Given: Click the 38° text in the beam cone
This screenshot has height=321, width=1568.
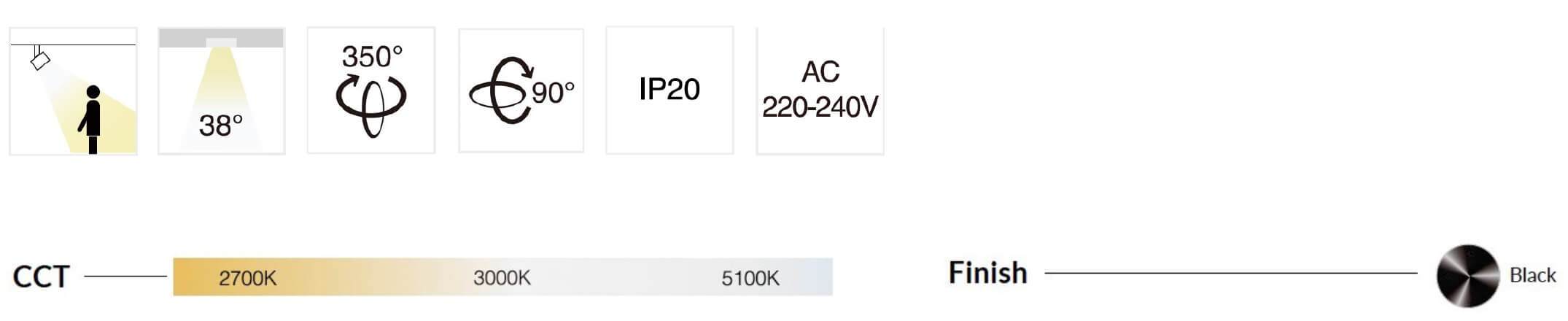Looking at the screenshot, I should (x=220, y=126).
